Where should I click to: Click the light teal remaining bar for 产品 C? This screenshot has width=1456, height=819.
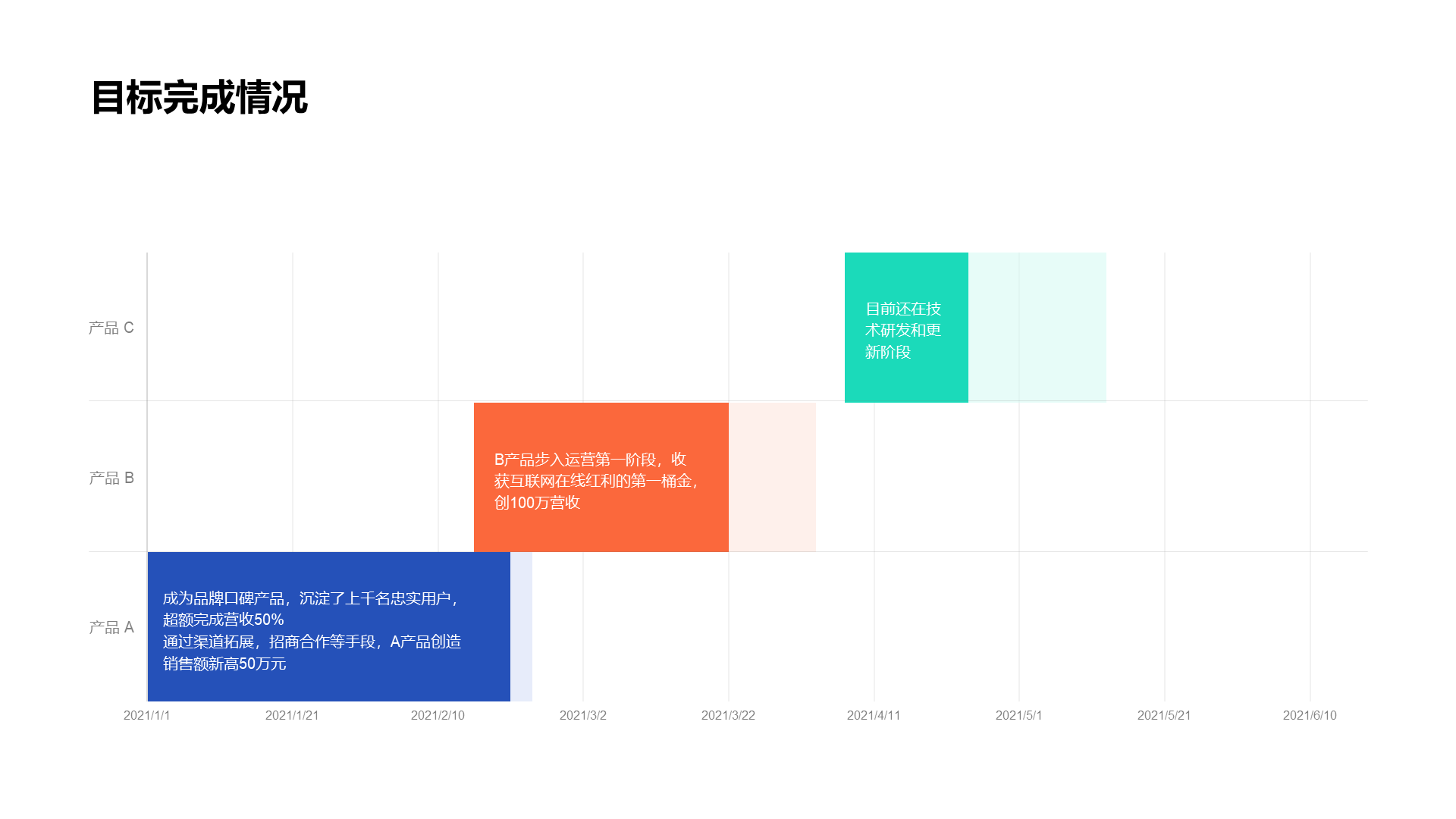1037,327
